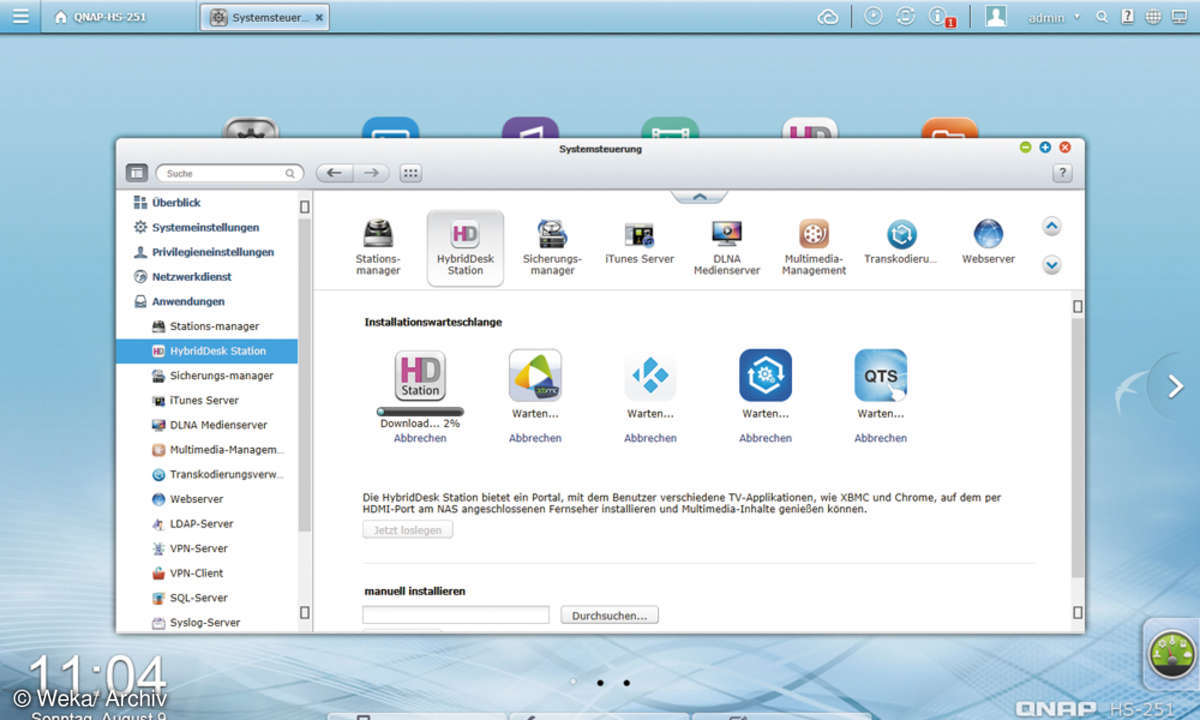Click the HD Station download progress bar
Viewport: 1200px width, 720px height.
click(420, 411)
